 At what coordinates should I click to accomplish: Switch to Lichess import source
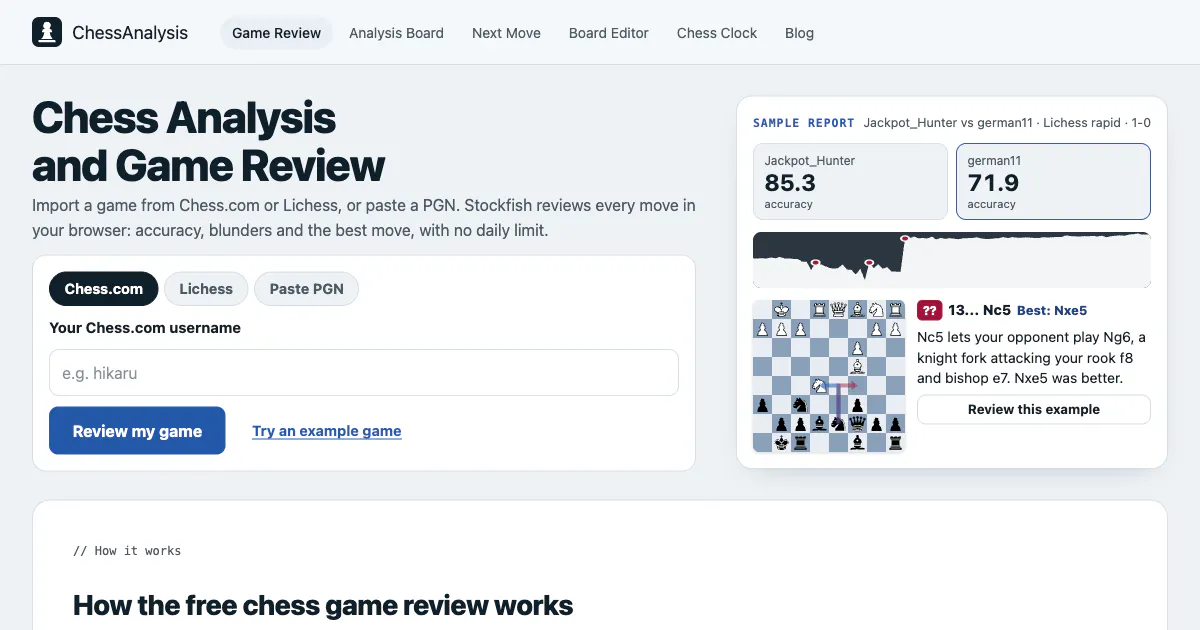[206, 289]
